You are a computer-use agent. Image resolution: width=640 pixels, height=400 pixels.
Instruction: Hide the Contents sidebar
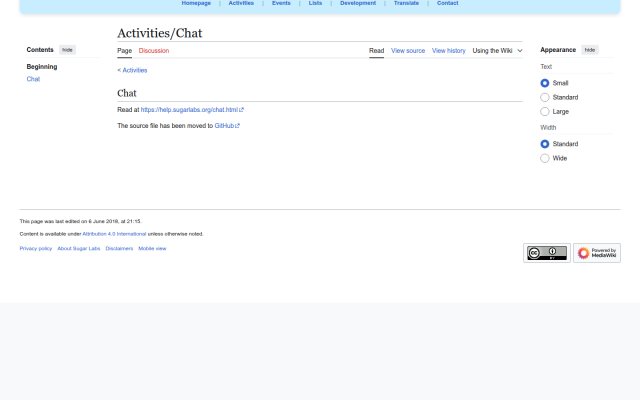67,50
